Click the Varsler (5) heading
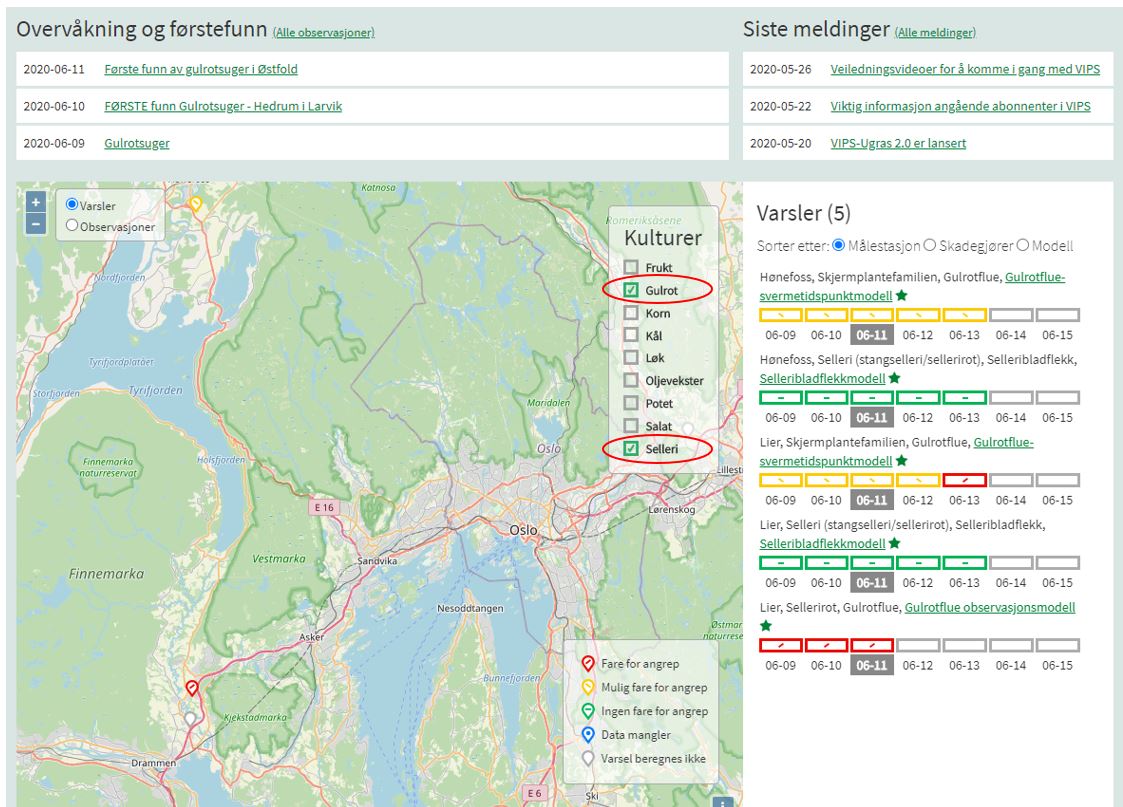 tap(804, 213)
